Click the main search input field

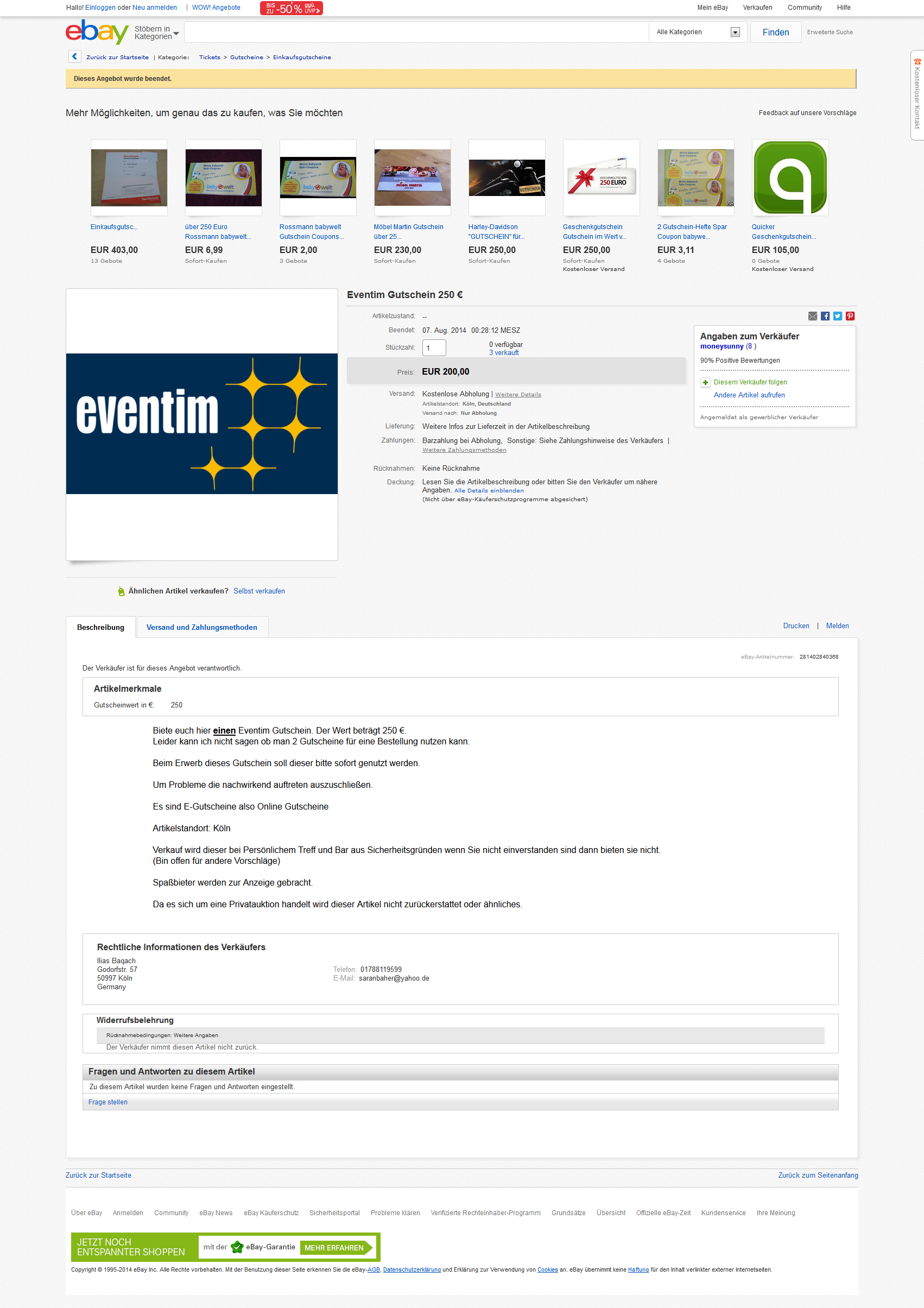416,32
